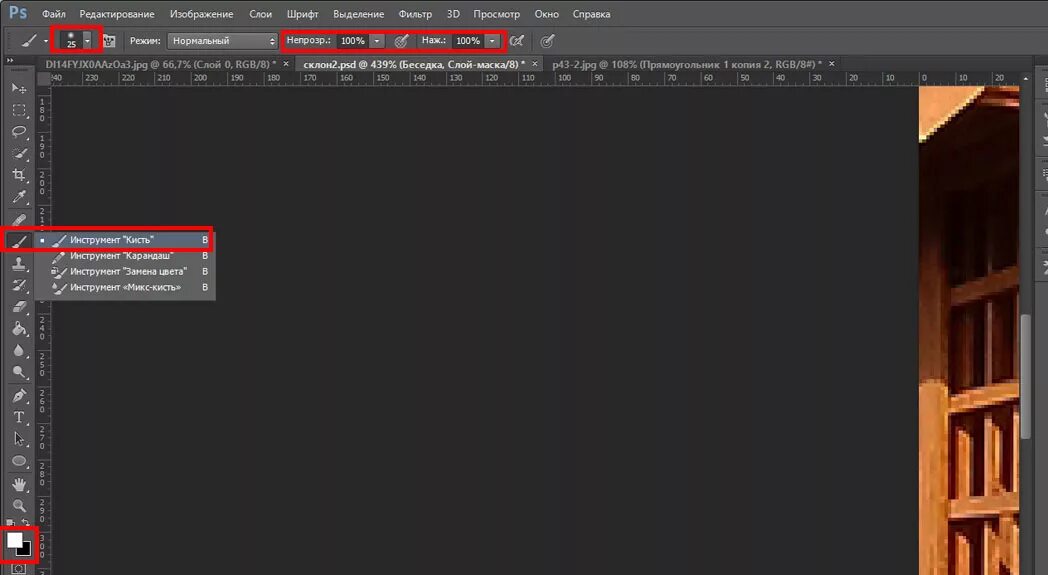The image size is (1048, 575).
Task: Open the Файл menu
Action: click(53, 14)
